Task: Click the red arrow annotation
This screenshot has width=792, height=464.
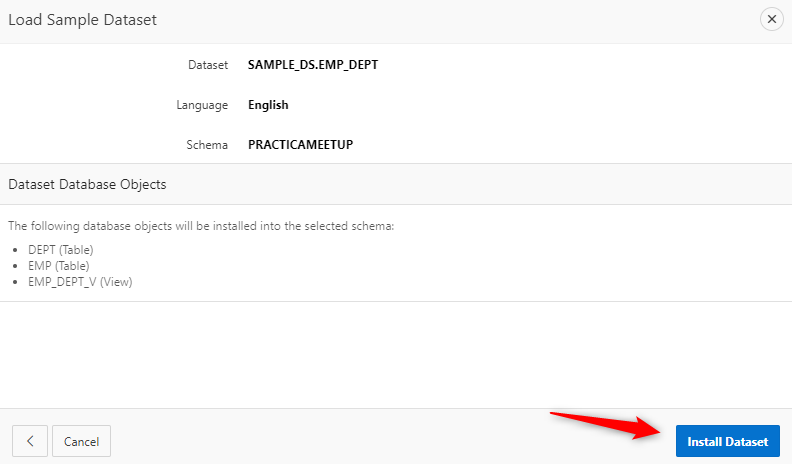Action: click(605, 423)
